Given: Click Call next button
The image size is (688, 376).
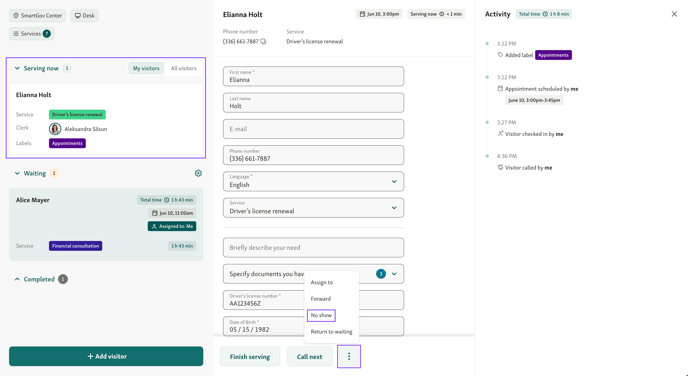Looking at the screenshot, I should pyautogui.click(x=309, y=356).
